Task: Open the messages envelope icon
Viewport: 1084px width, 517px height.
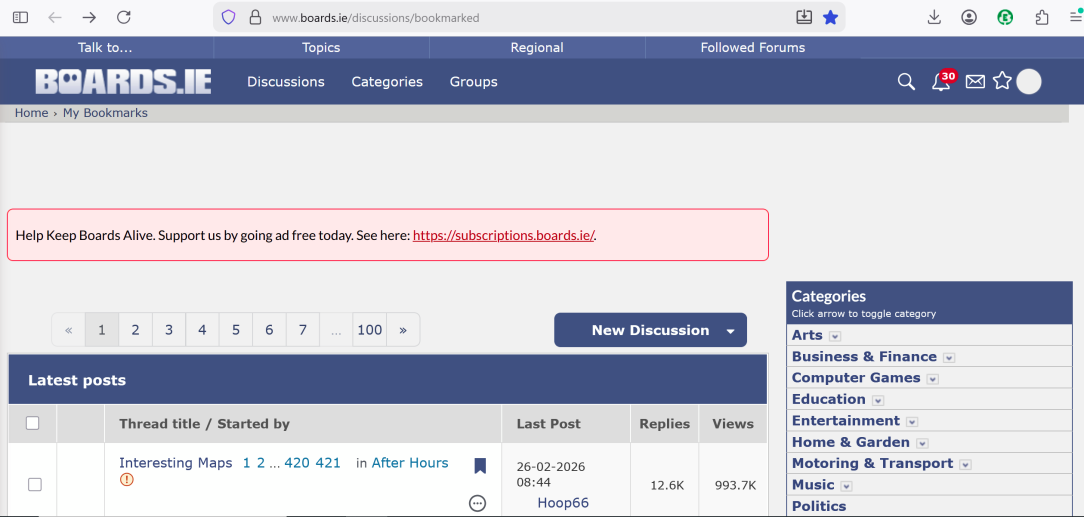Action: 975,82
